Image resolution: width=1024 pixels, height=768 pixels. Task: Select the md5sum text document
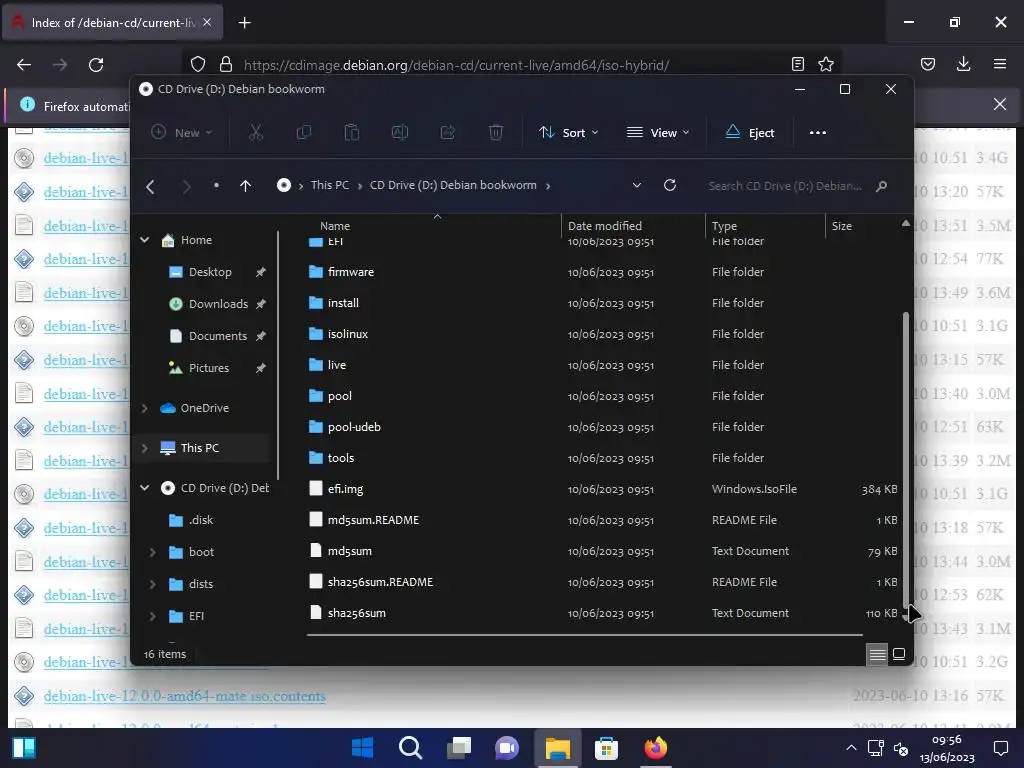(349, 551)
